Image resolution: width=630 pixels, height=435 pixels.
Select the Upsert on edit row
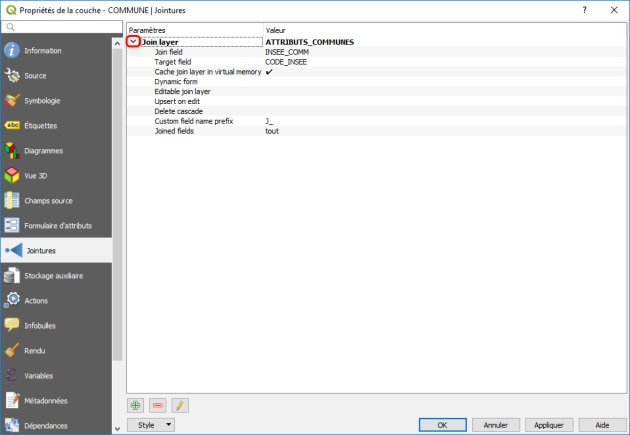[376, 101]
